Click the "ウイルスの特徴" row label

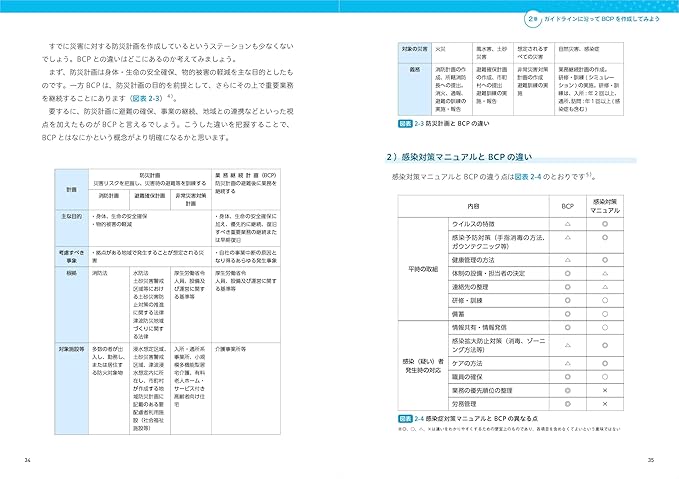473,224
